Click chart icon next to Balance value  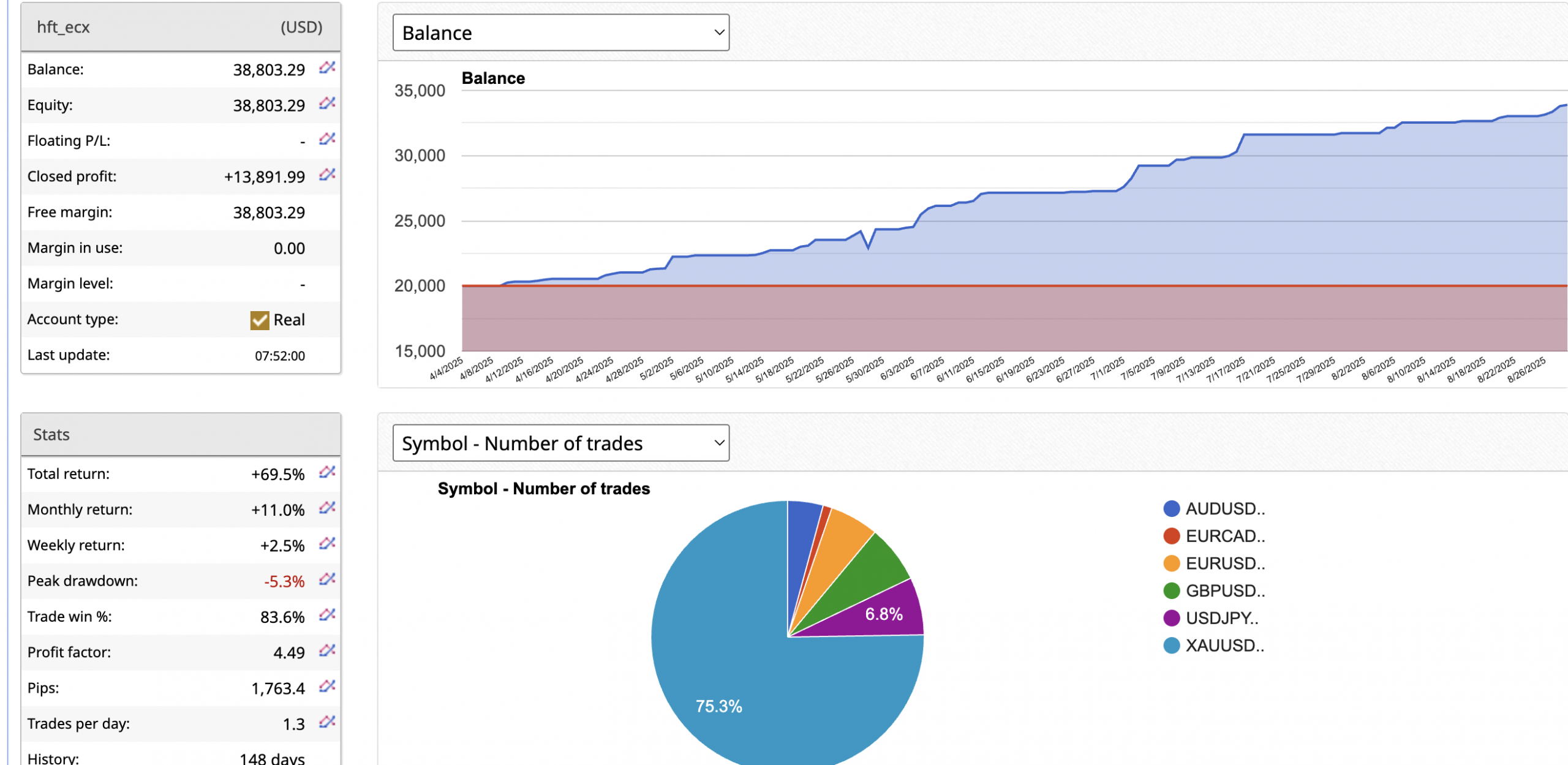coord(327,68)
